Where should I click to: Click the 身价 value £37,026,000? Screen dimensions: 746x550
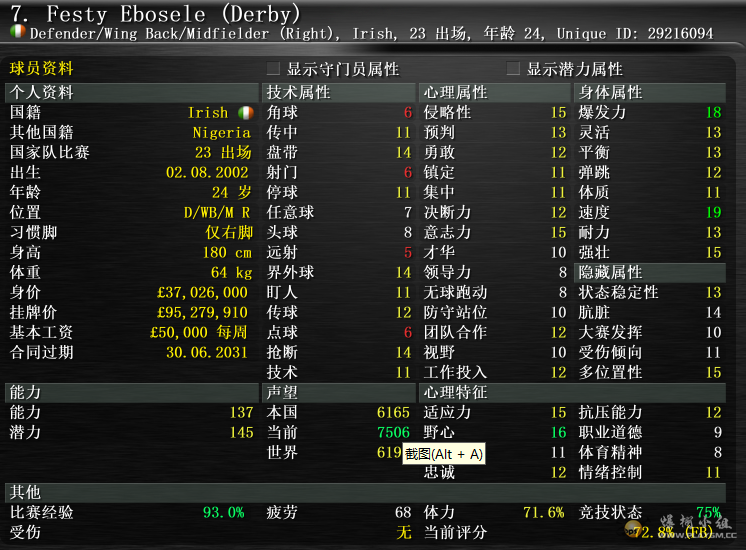[202, 293]
